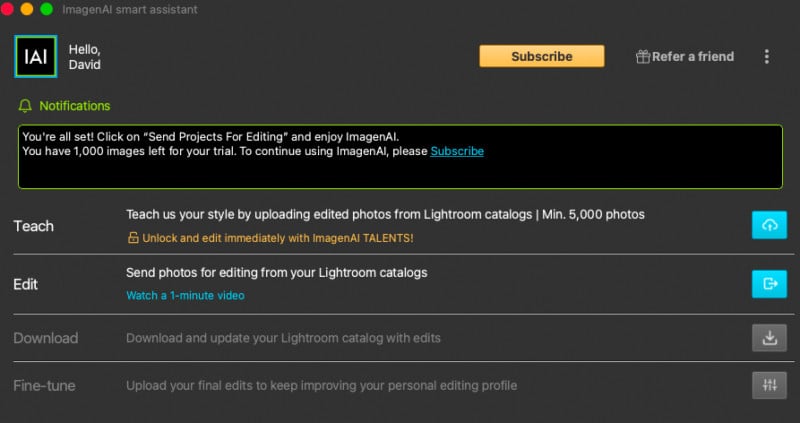The height and width of the screenshot is (423, 800).
Task: Click inside the black notifications message box
Action: coord(400,157)
